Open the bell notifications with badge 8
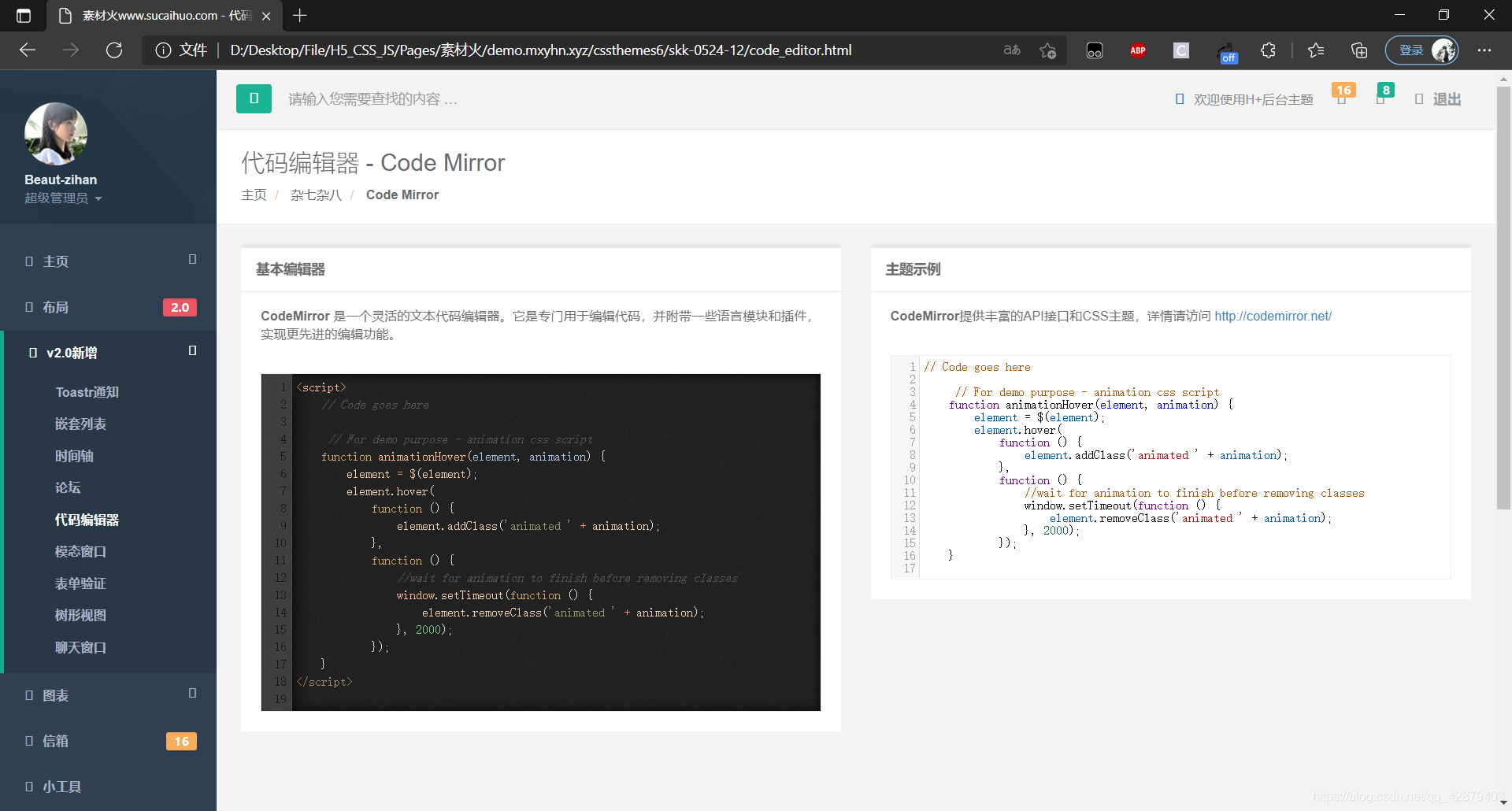 (x=1384, y=96)
